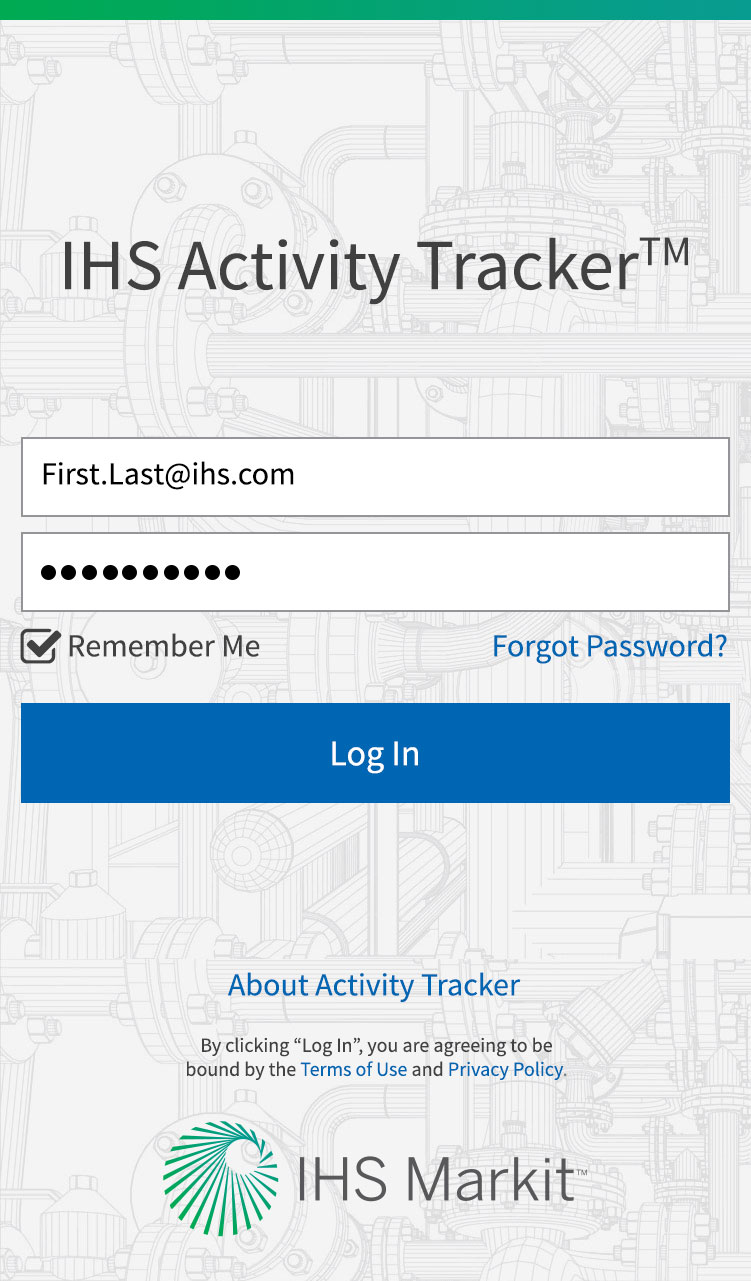Open the About Activity Tracker link

pos(374,985)
